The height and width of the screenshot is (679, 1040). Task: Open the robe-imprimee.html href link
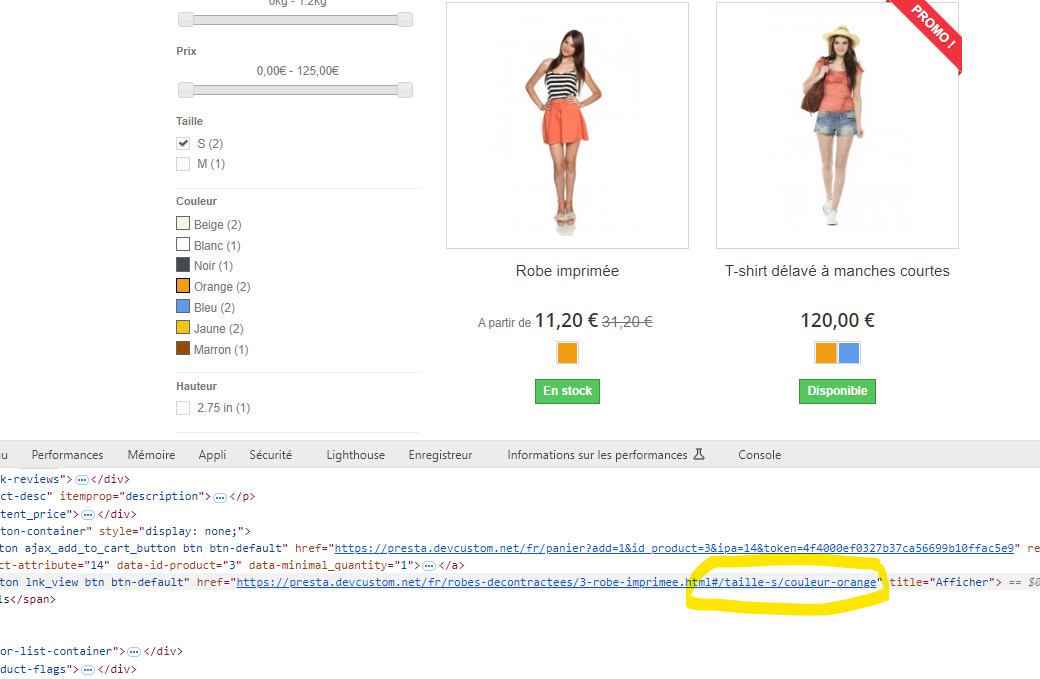[556, 582]
